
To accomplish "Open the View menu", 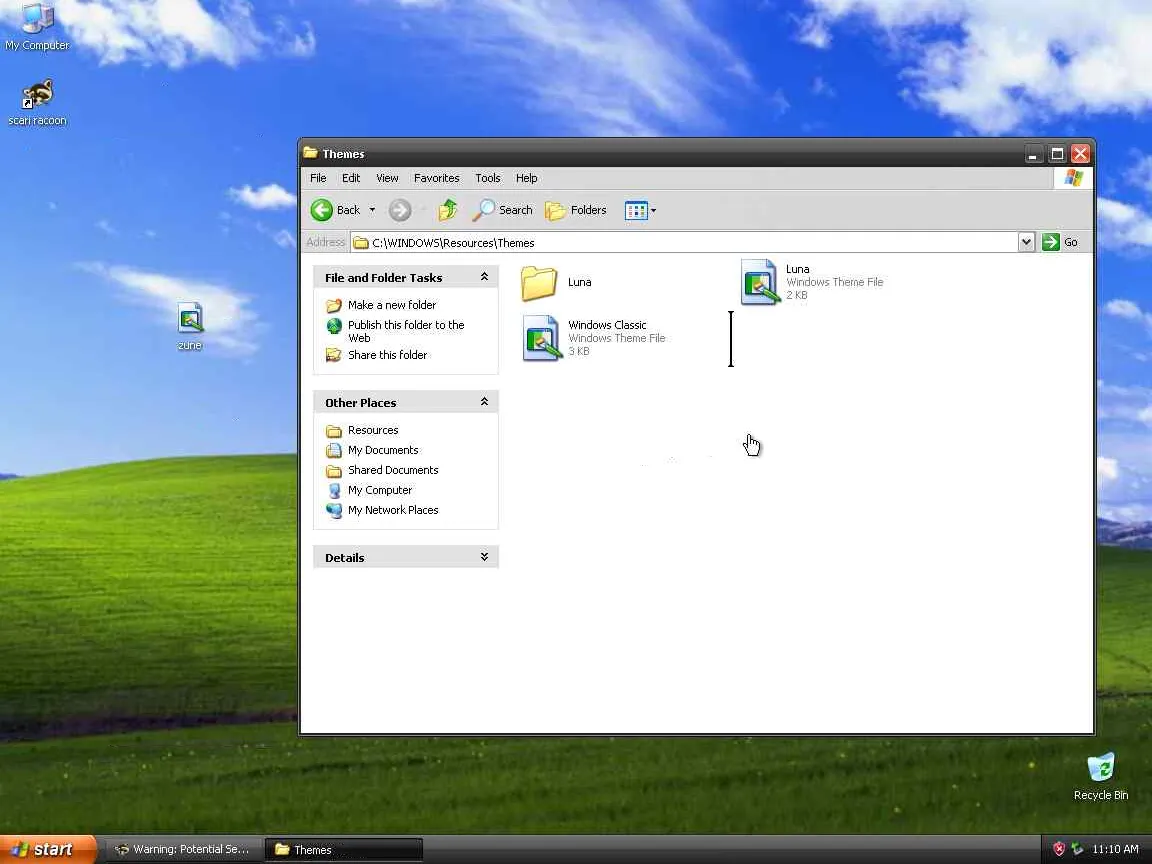I will tap(387, 178).
